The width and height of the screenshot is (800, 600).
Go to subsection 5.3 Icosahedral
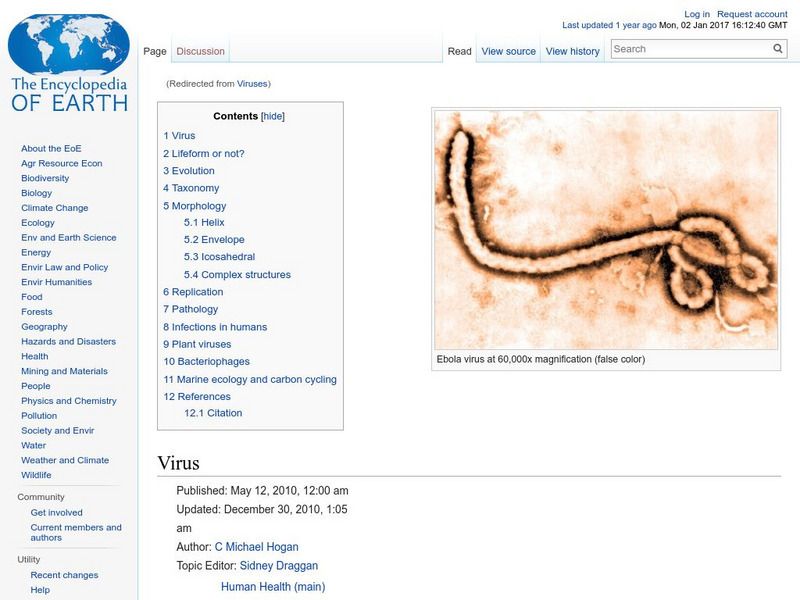pos(219,257)
